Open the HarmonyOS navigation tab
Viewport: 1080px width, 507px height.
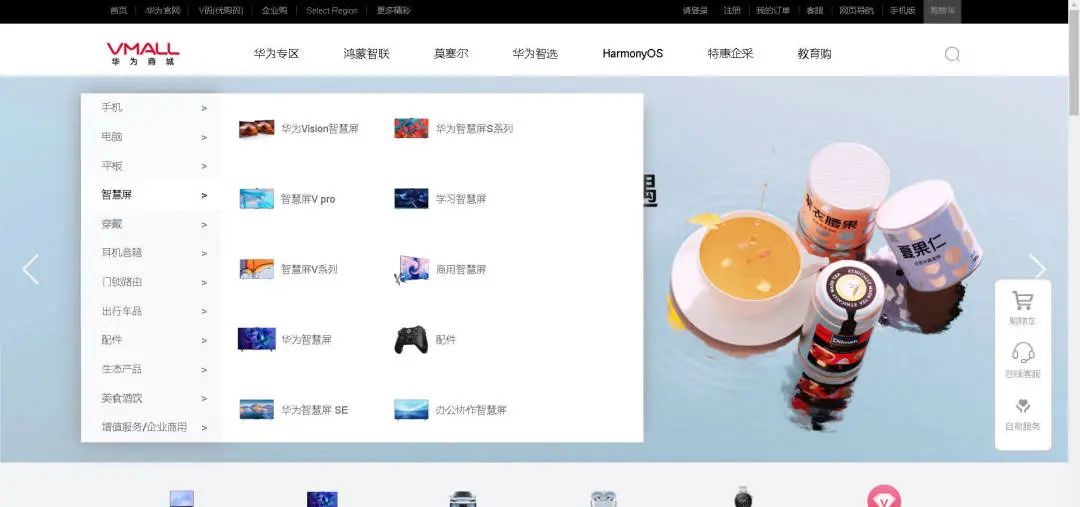click(632, 54)
